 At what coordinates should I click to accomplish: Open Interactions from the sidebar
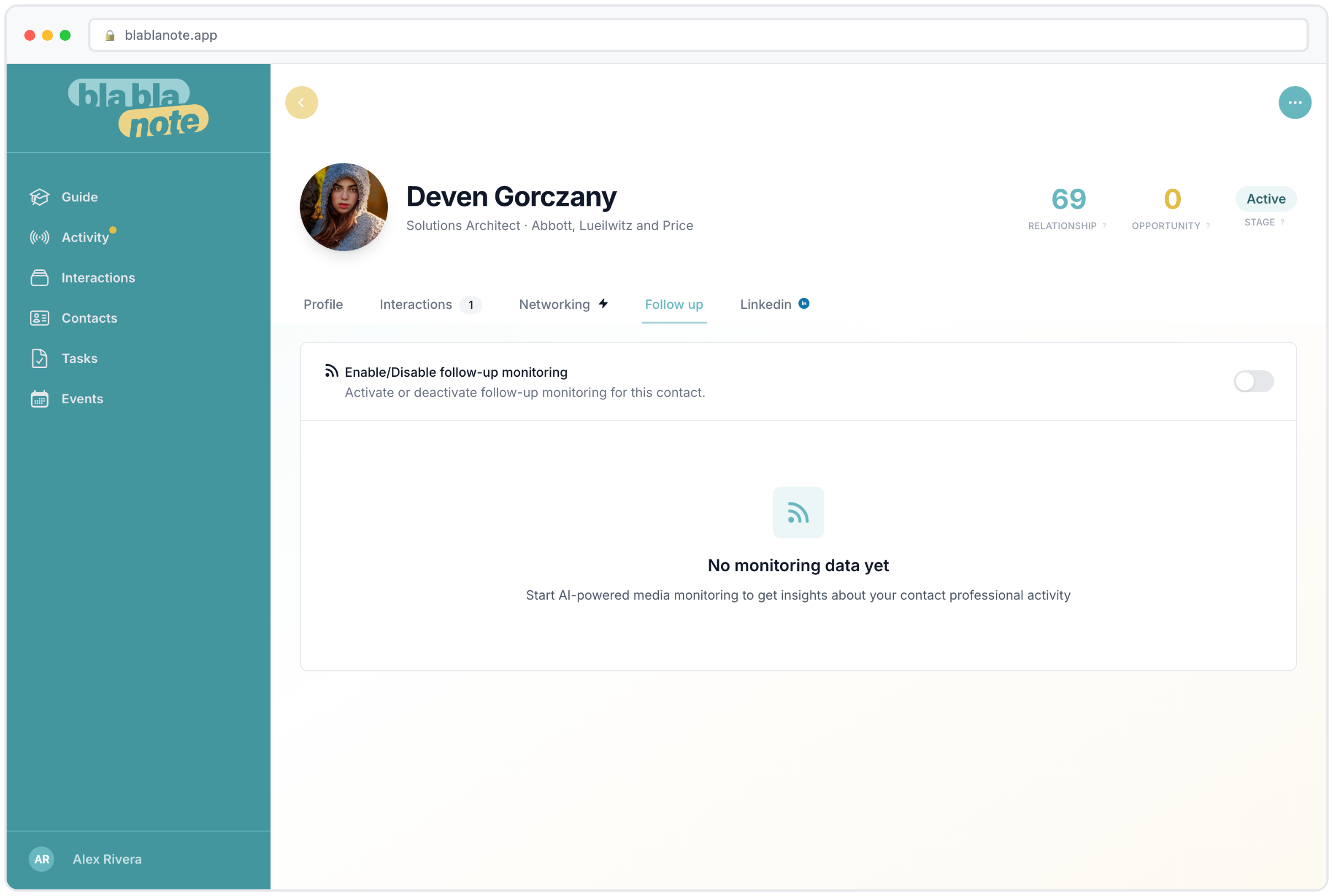point(98,278)
